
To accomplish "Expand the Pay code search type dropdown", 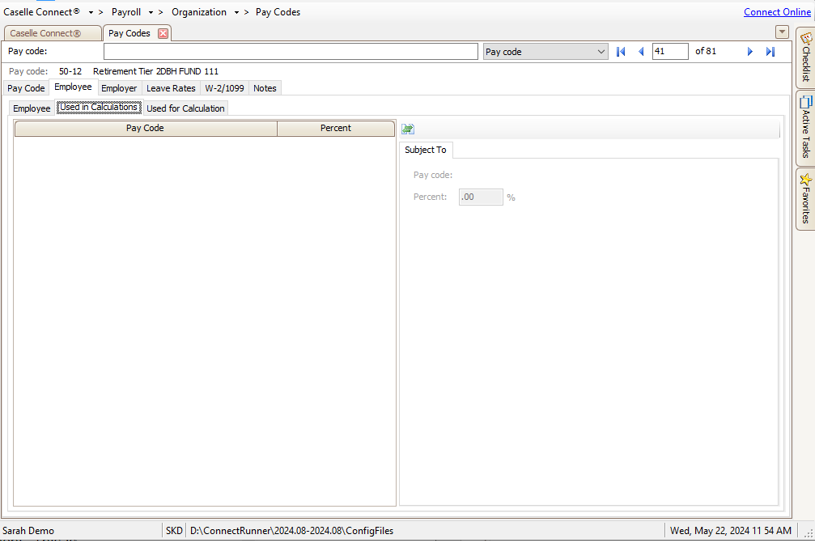I will pyautogui.click(x=600, y=52).
